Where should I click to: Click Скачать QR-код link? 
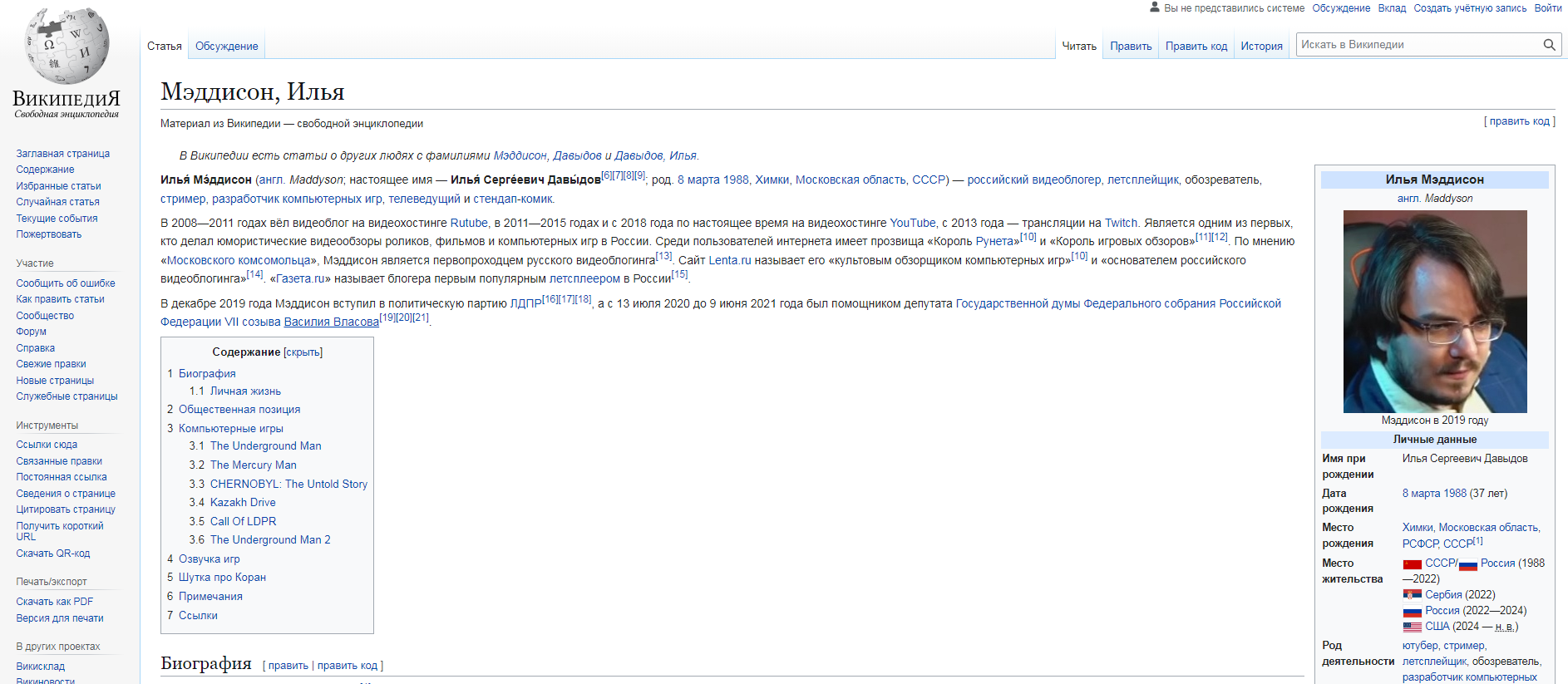coord(53,554)
